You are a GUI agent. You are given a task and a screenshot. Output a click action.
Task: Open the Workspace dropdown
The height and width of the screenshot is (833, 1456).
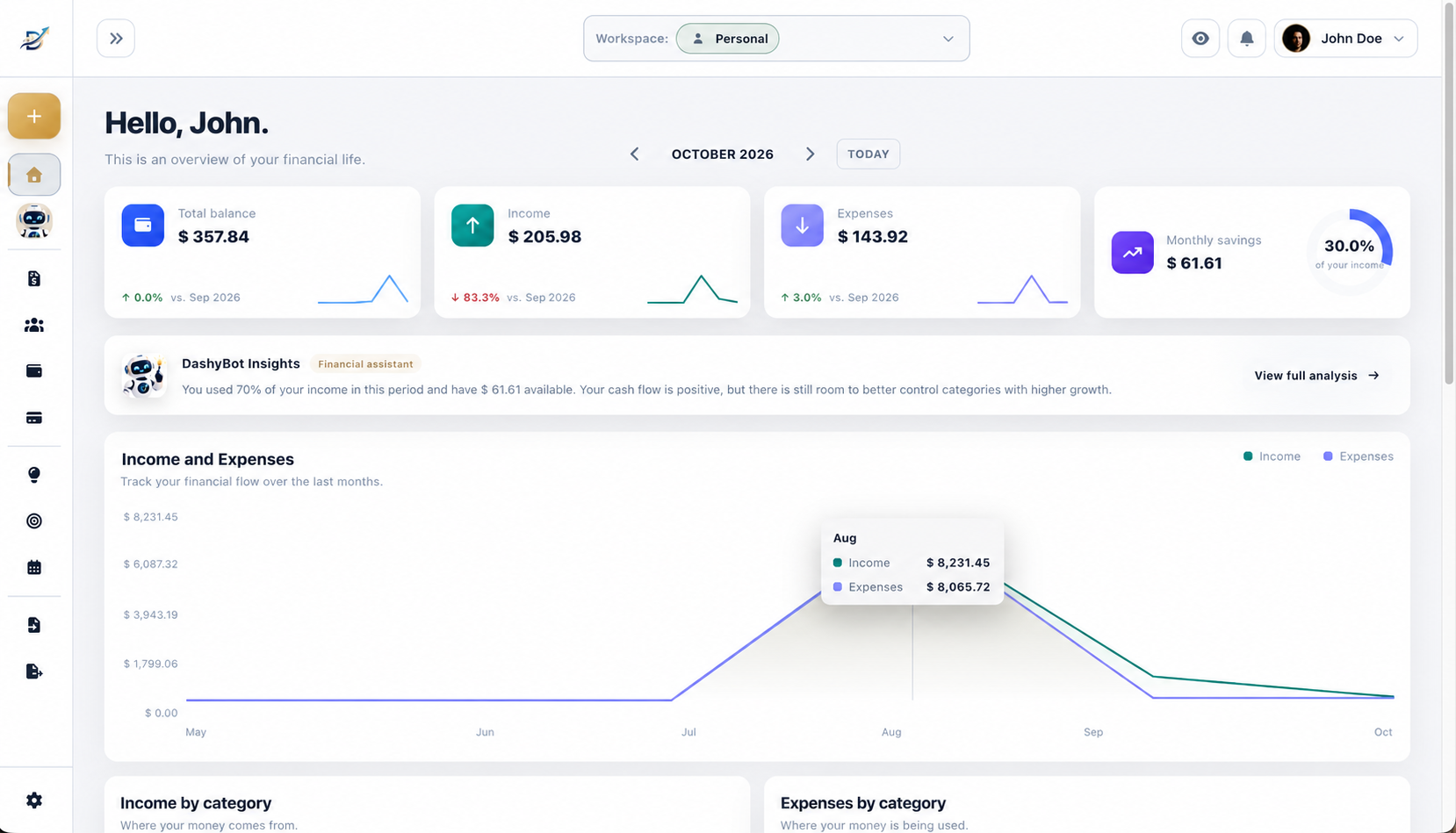click(776, 39)
